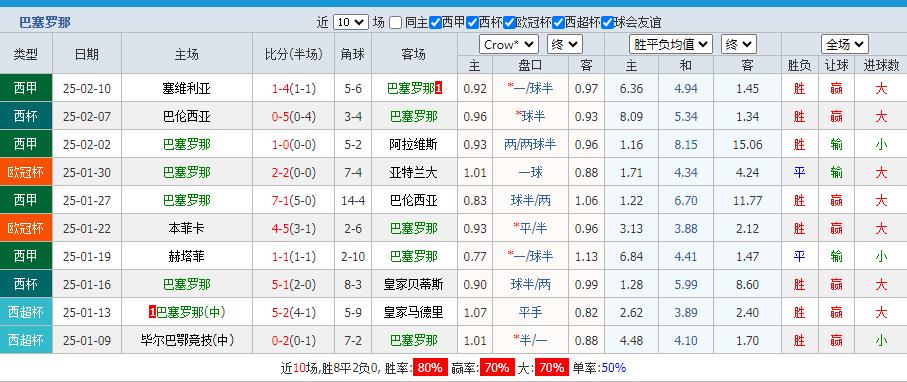Toggle the 欧冠杯 filter checkbox
The width and height of the screenshot is (907, 382).
(509, 23)
